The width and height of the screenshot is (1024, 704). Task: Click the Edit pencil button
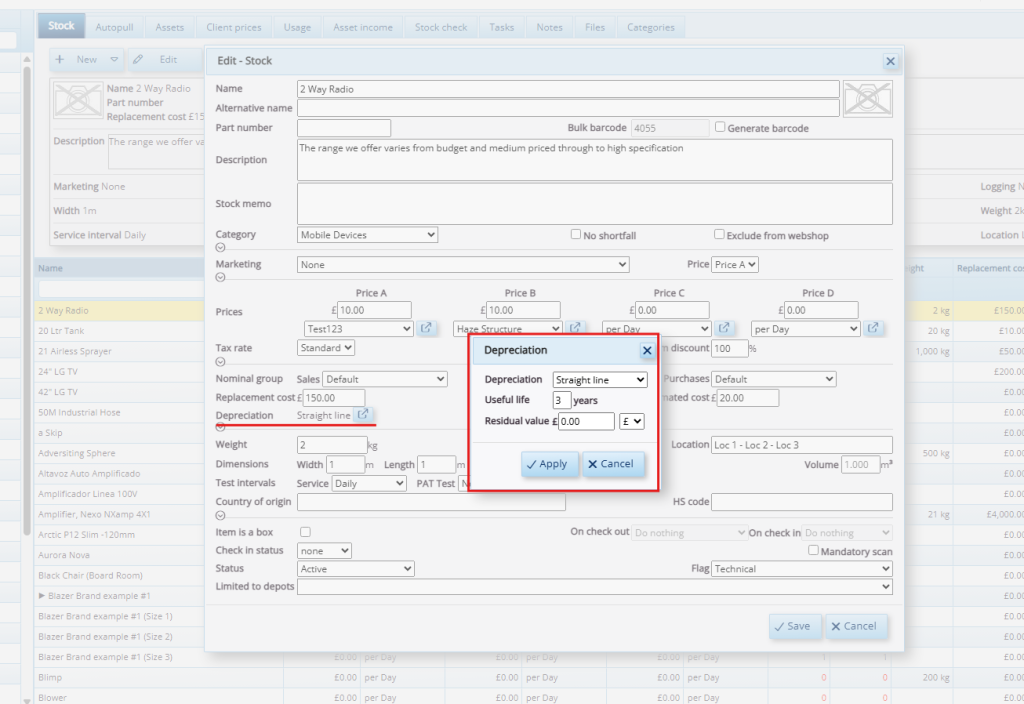[163, 59]
